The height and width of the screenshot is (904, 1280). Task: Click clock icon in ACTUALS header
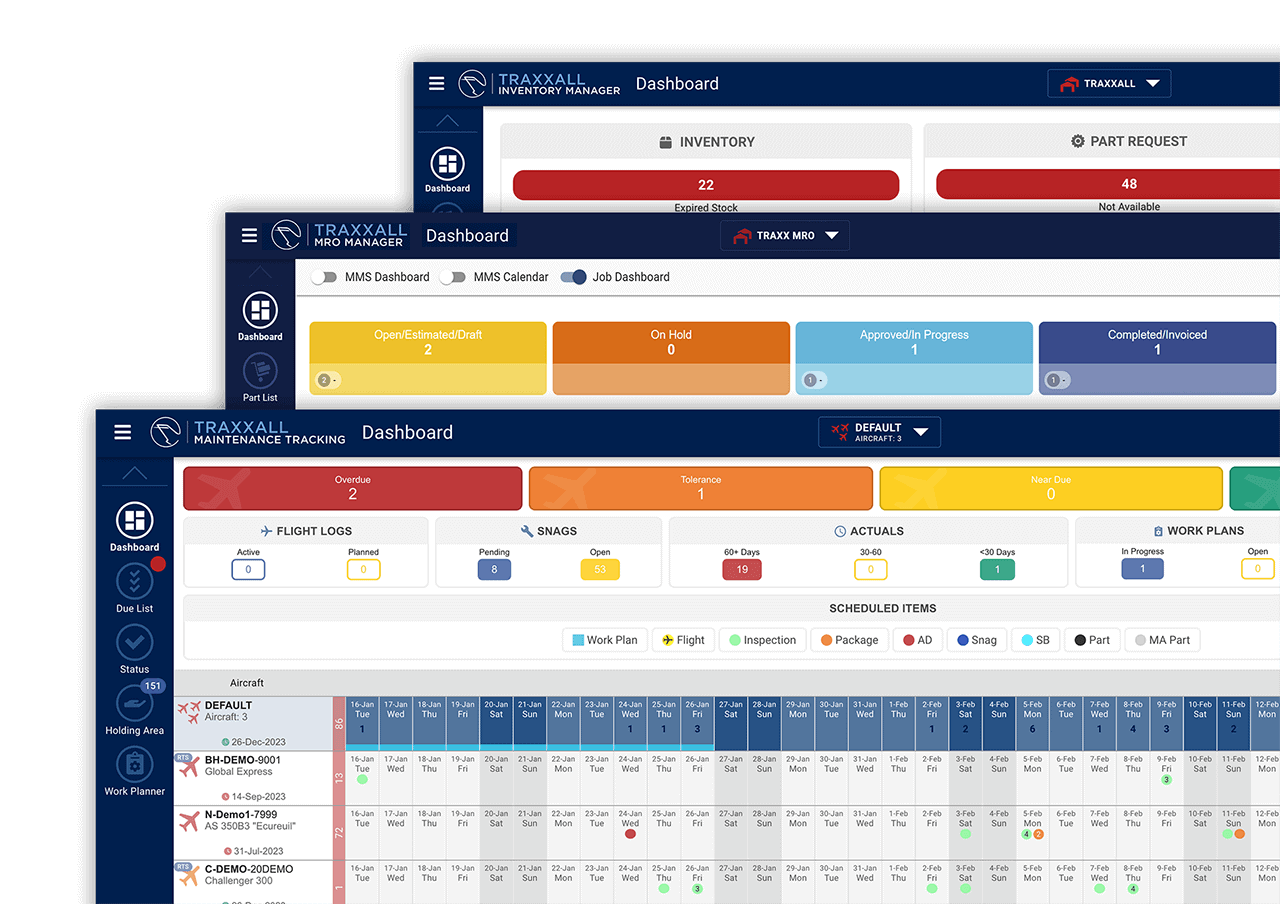point(841,532)
